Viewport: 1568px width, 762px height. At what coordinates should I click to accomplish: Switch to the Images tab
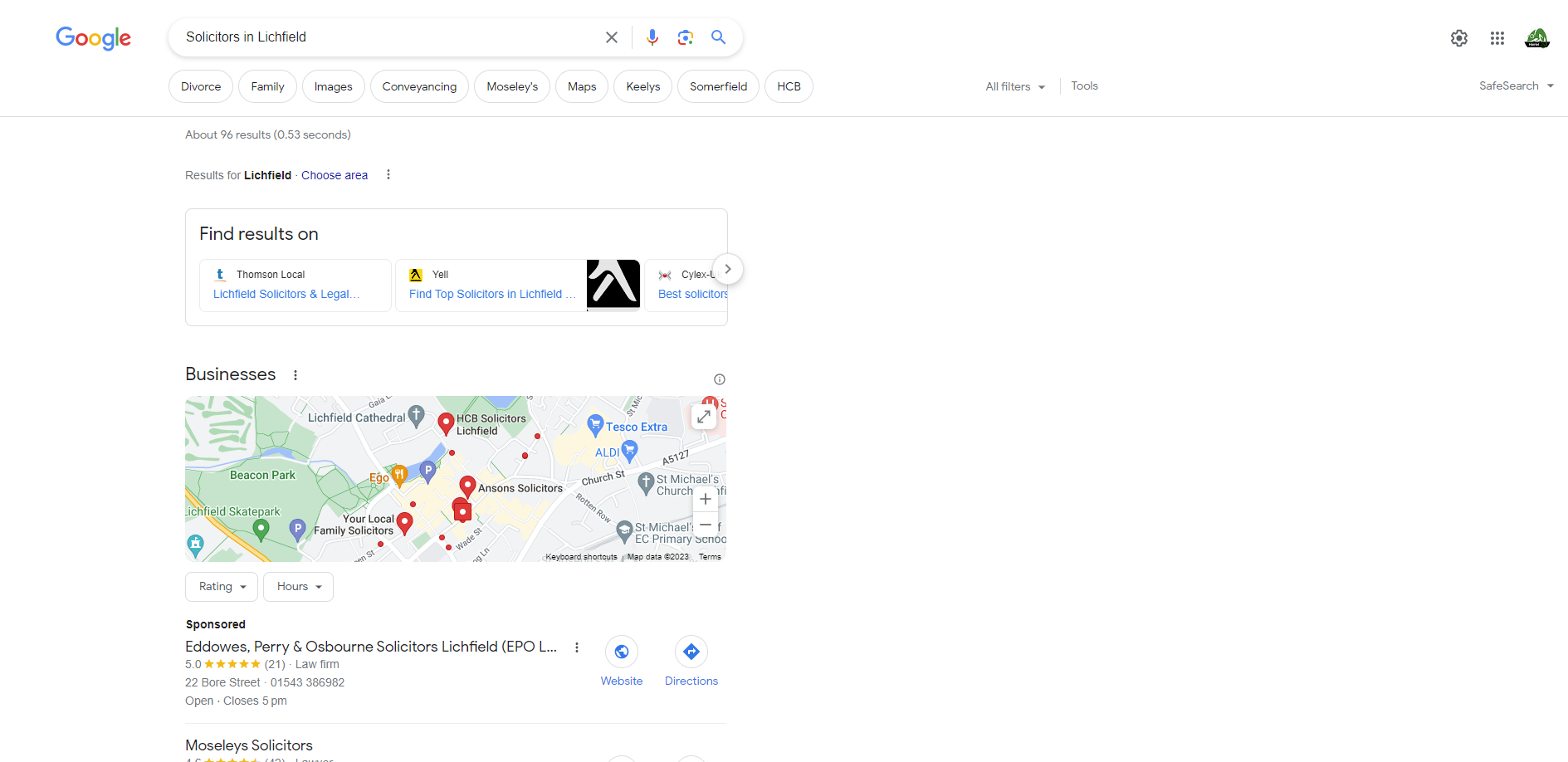tap(334, 86)
